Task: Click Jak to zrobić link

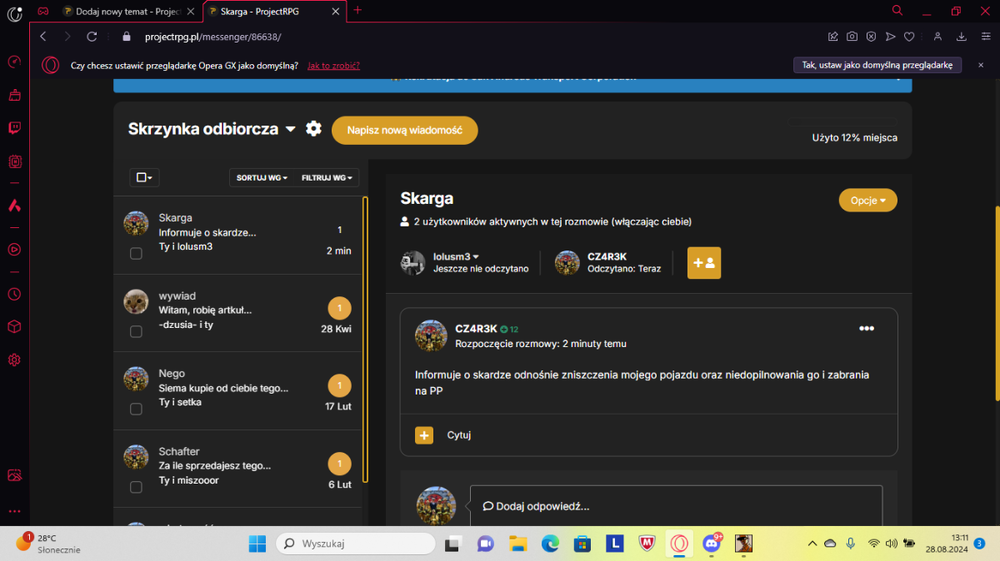Action: (334, 66)
